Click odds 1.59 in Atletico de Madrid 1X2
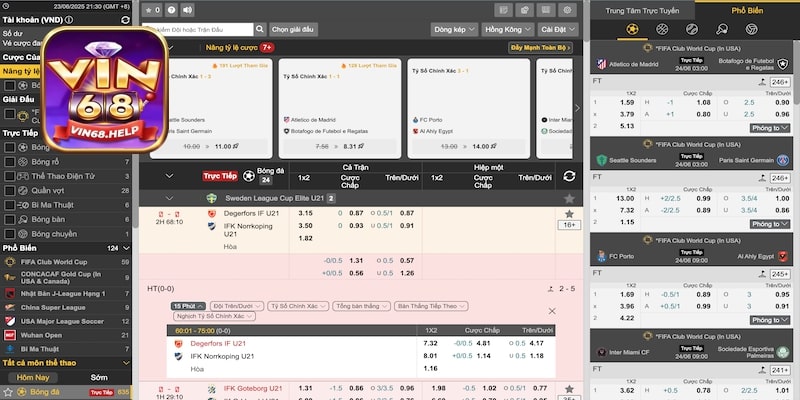This screenshot has width=800, height=400. tap(627, 102)
